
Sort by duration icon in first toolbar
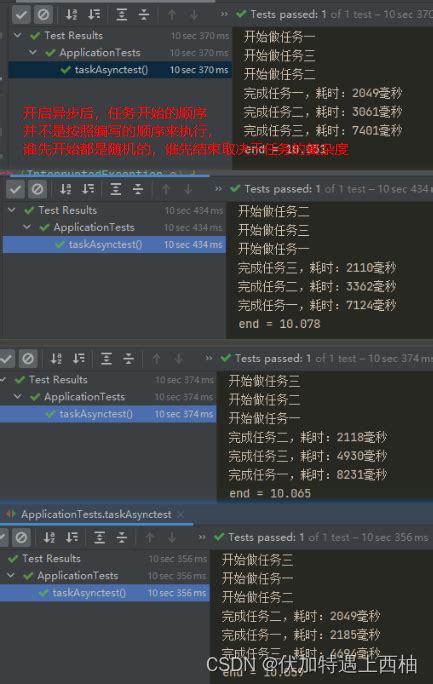[94, 15]
